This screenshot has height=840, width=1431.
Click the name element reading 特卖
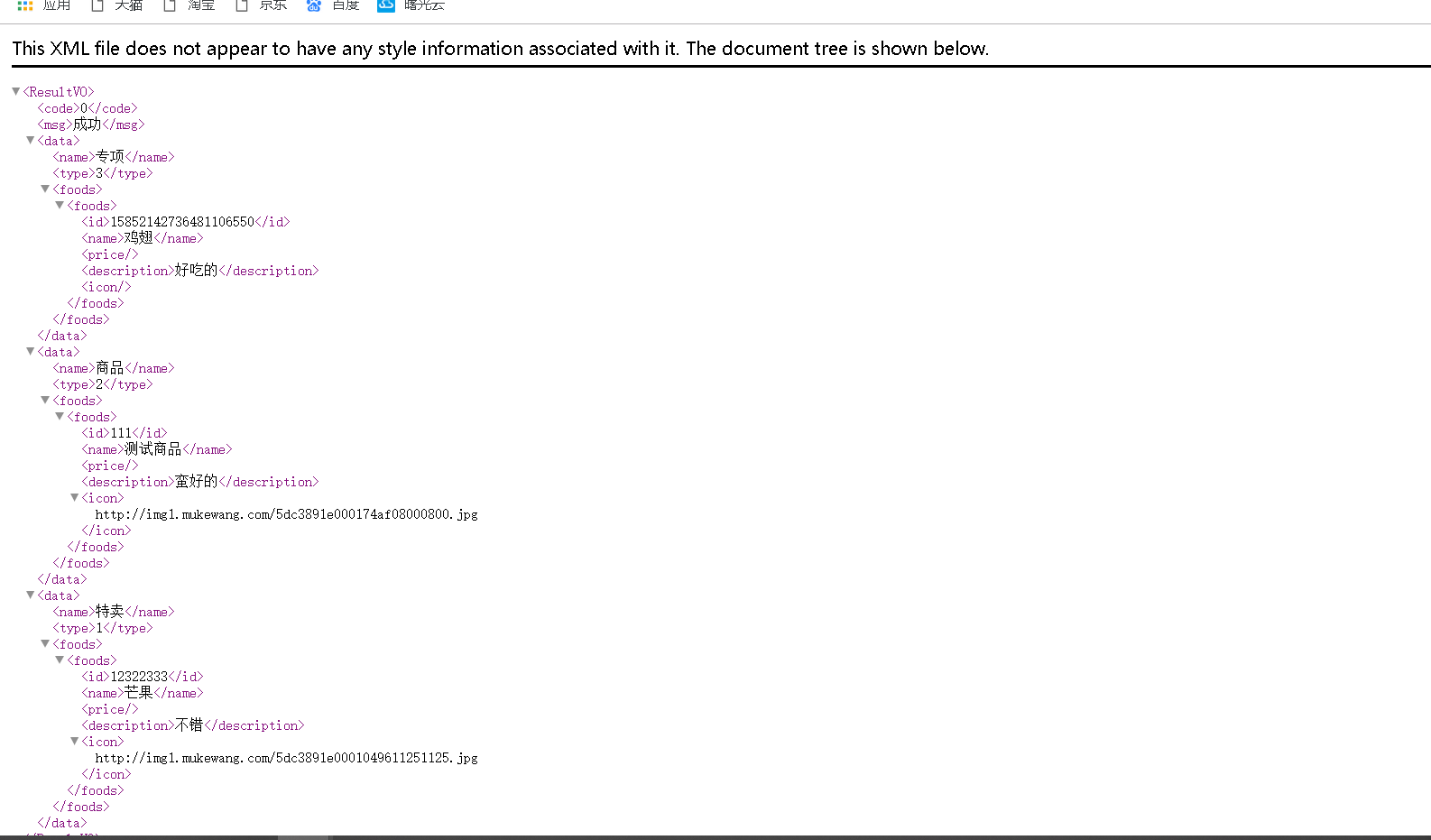(114, 612)
